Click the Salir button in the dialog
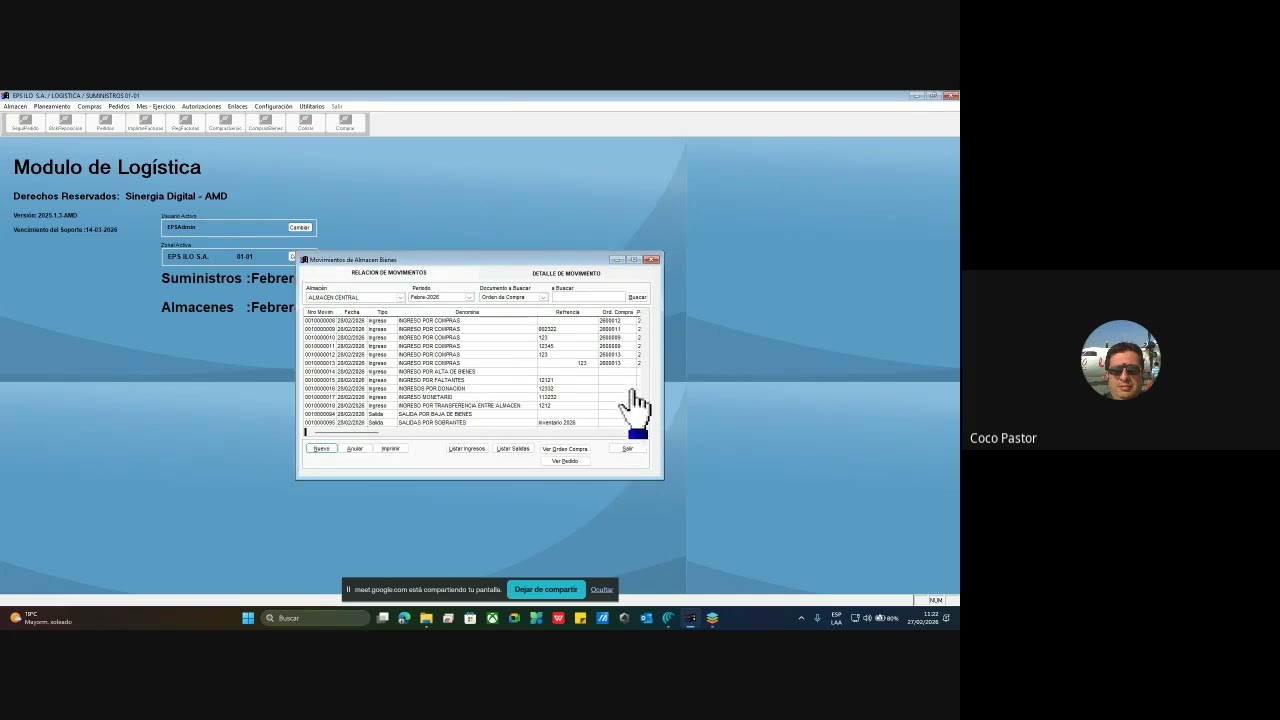This screenshot has height=720, width=1280. (x=627, y=449)
